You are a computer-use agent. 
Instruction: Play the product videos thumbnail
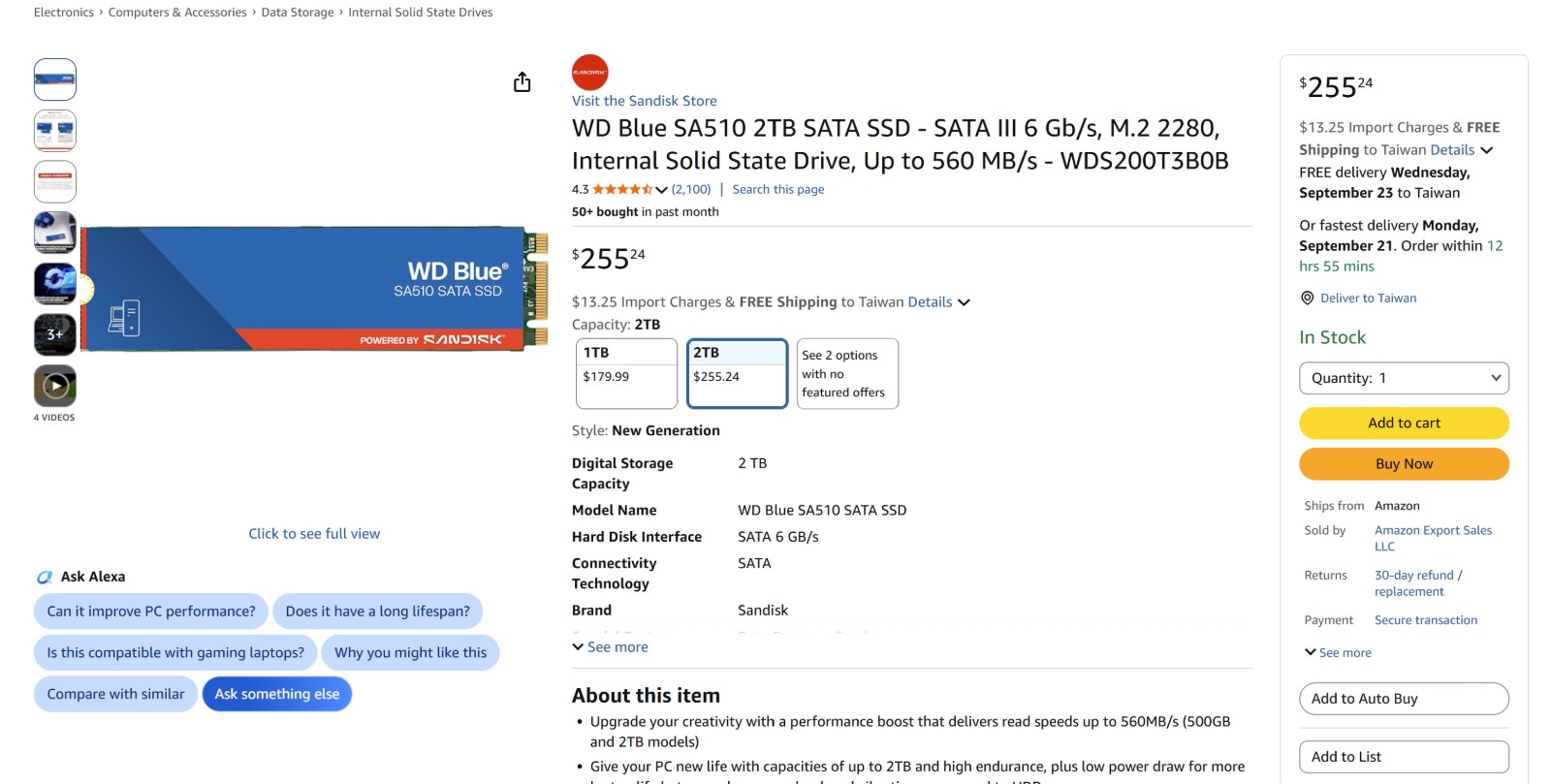(x=55, y=386)
